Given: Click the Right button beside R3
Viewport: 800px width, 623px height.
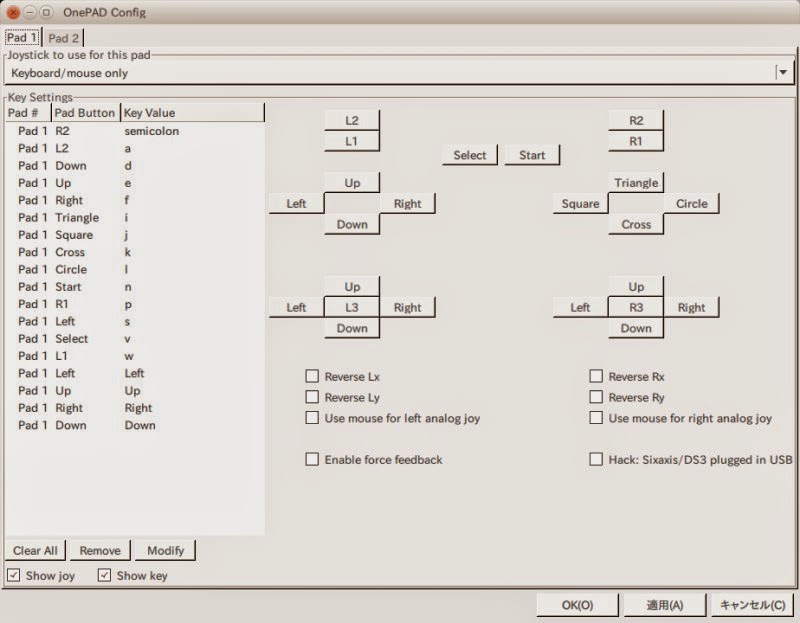Looking at the screenshot, I should click(692, 308).
